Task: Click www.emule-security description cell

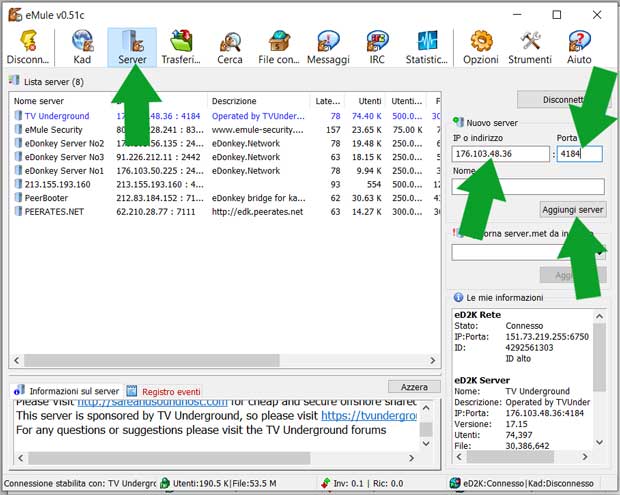Action: tap(258, 130)
